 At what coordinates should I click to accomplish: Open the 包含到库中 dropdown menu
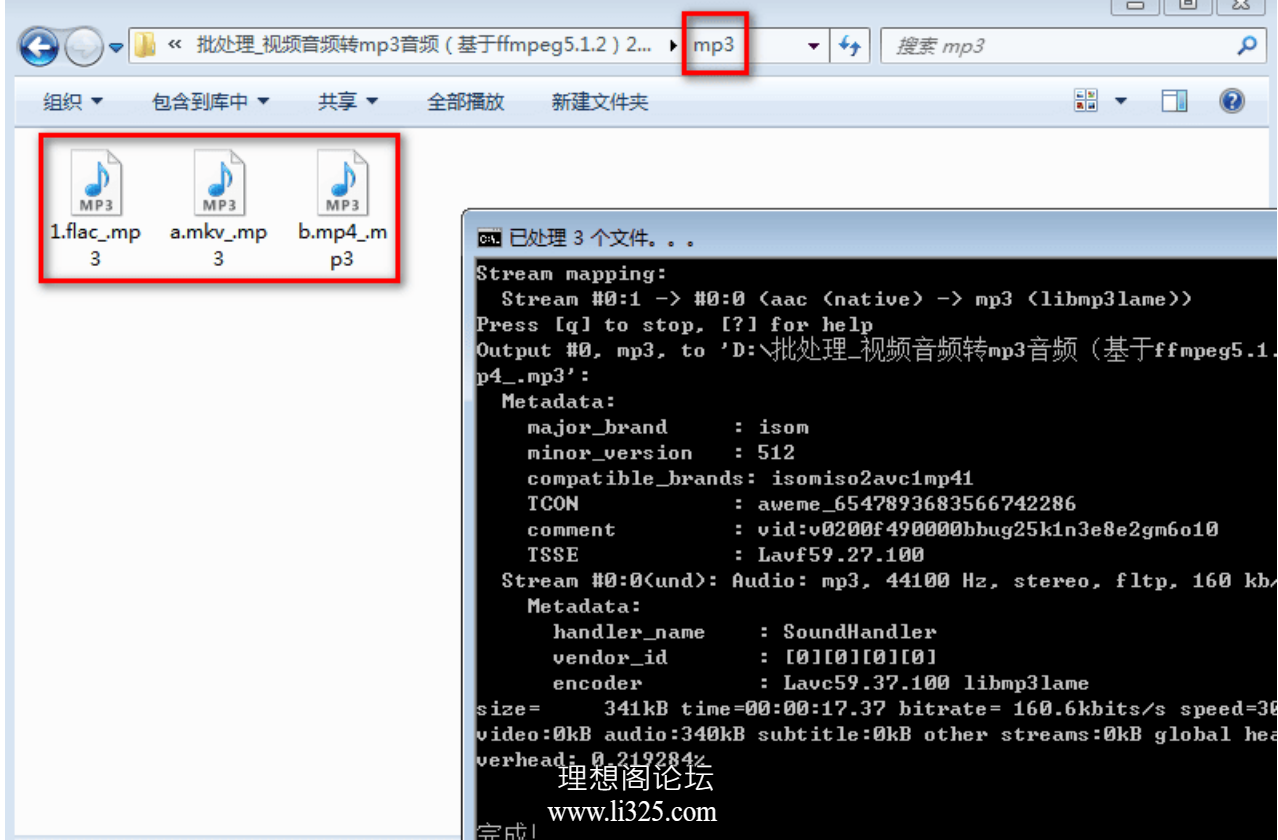click(210, 101)
